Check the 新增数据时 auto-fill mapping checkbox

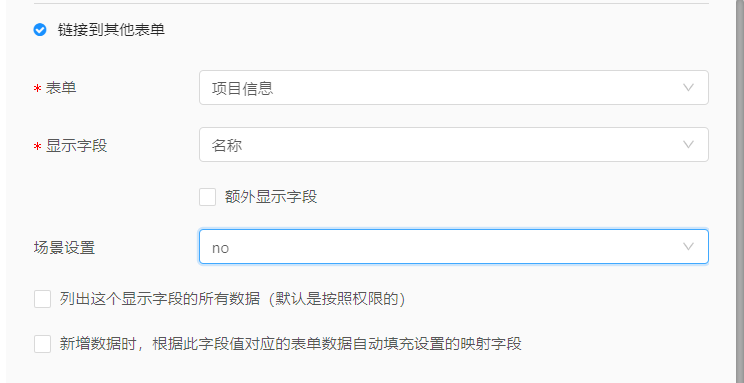click(42, 344)
